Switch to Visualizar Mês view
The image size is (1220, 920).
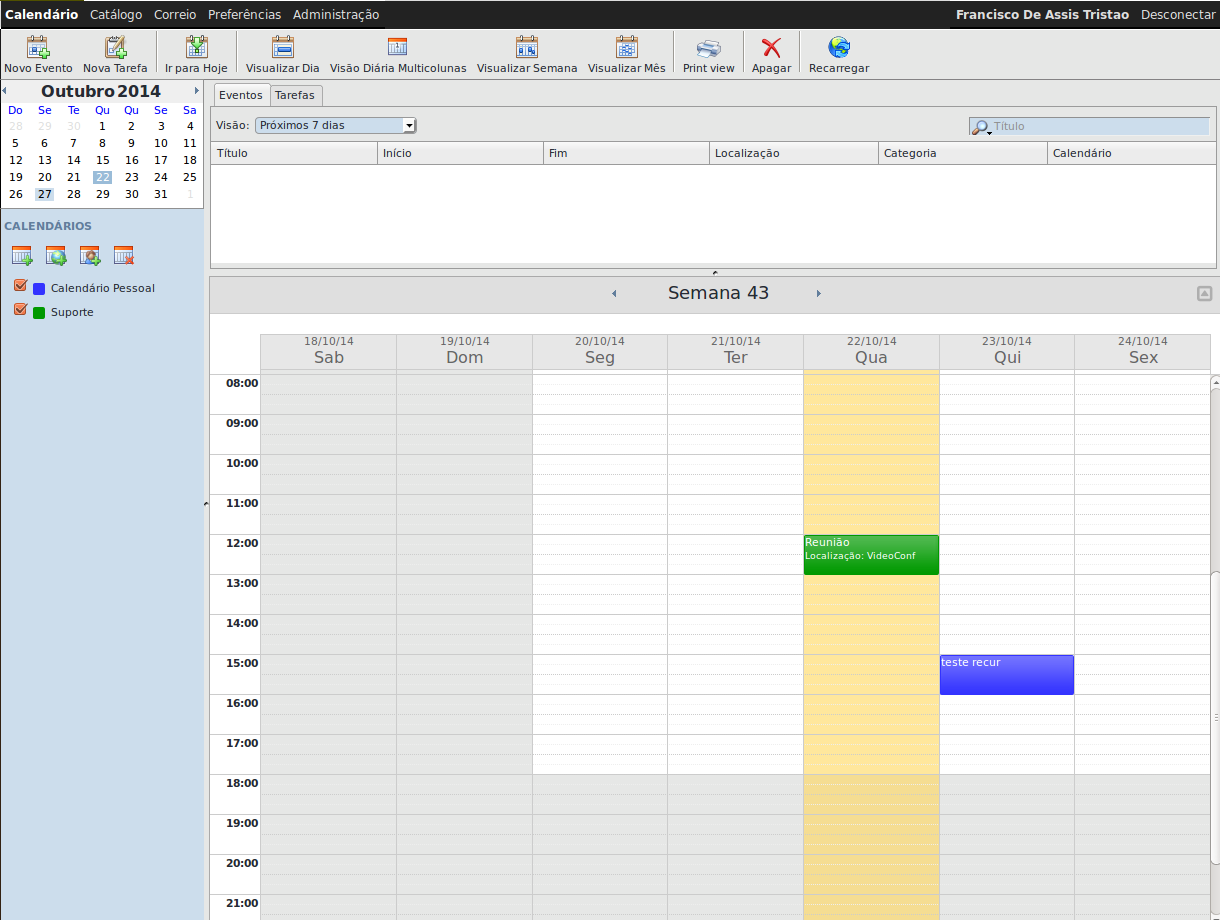pyautogui.click(x=626, y=48)
